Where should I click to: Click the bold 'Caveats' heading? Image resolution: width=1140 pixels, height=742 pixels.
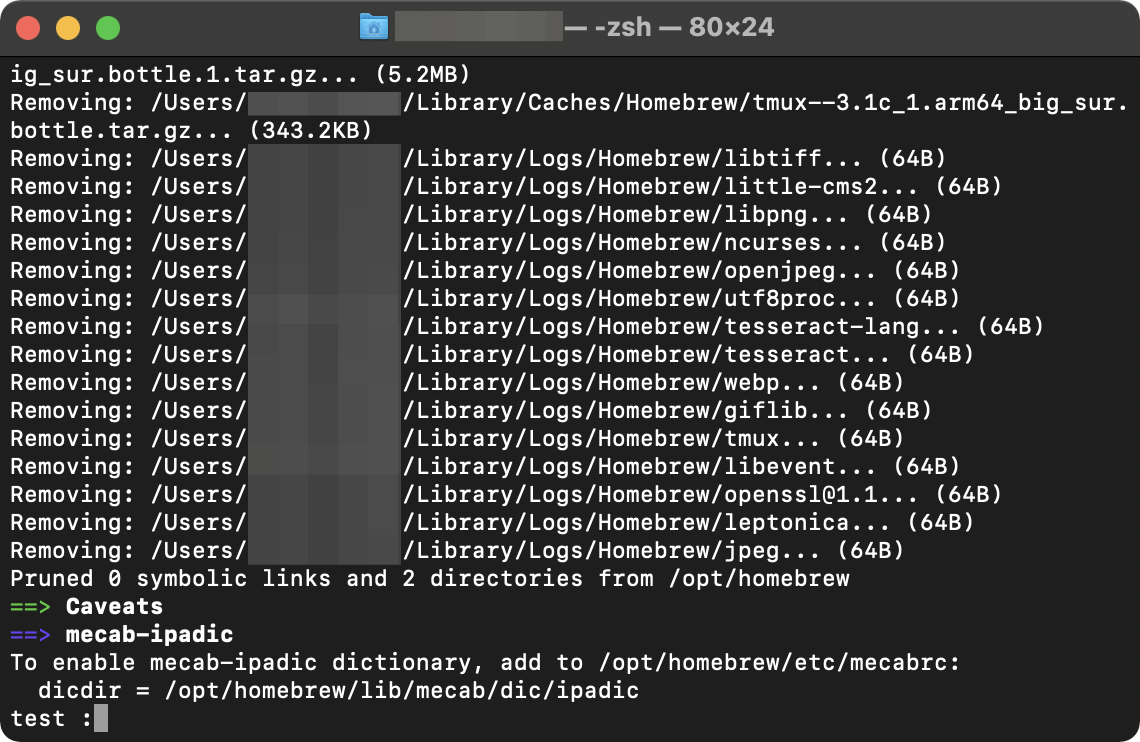point(114,606)
